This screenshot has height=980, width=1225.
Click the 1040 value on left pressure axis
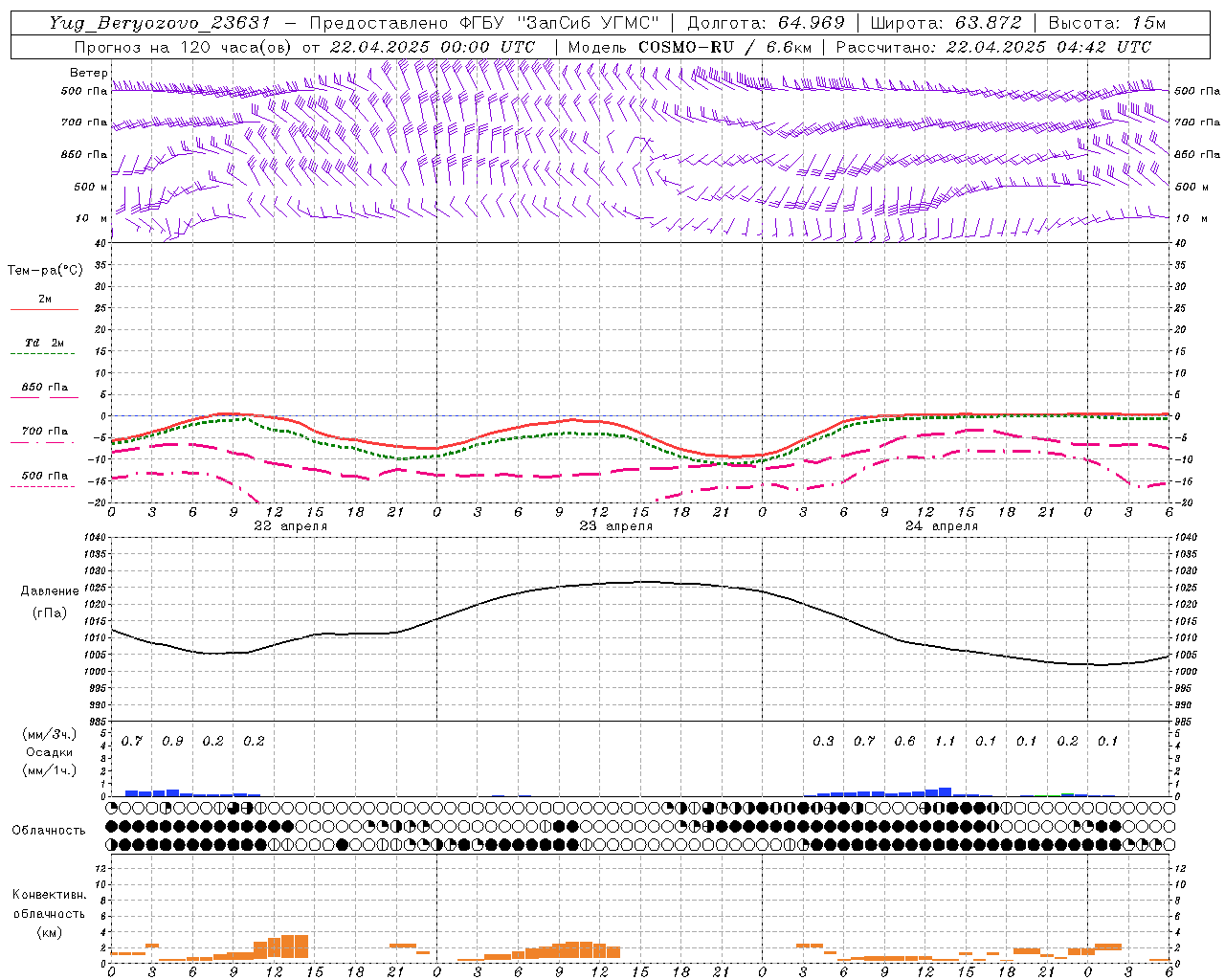[x=95, y=538]
